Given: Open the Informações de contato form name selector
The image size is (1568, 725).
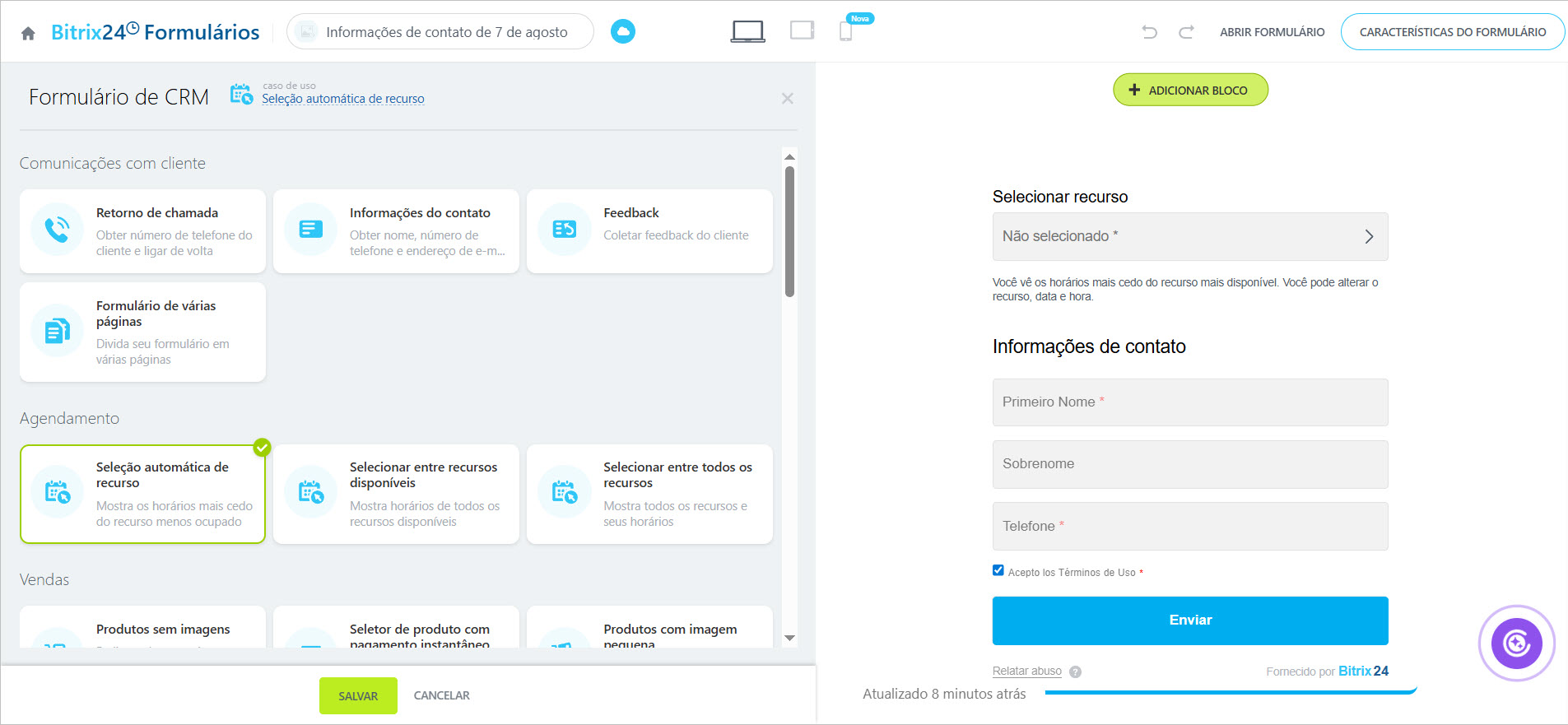Looking at the screenshot, I should coord(440,32).
